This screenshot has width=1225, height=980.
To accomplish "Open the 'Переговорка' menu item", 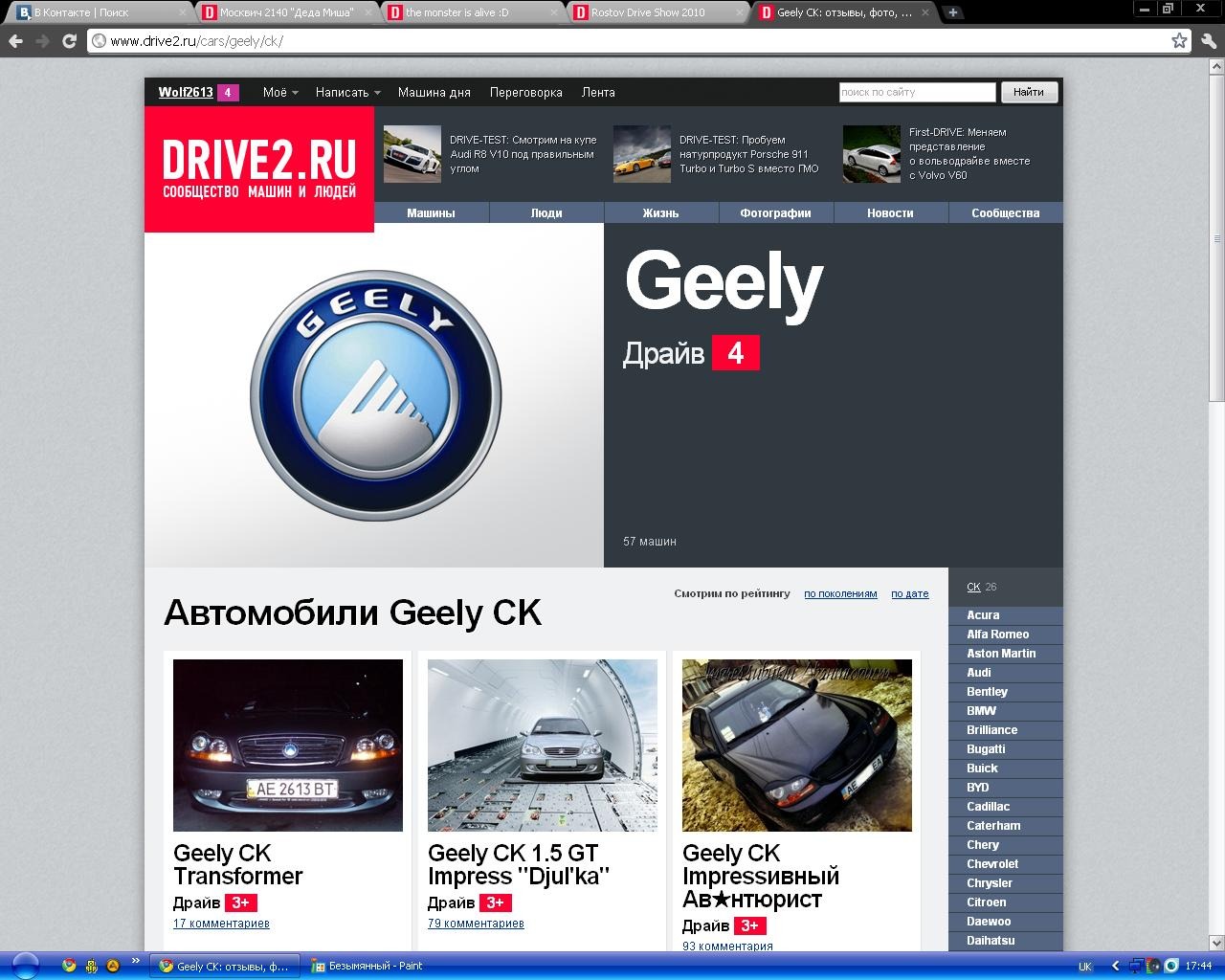I will tap(526, 93).
